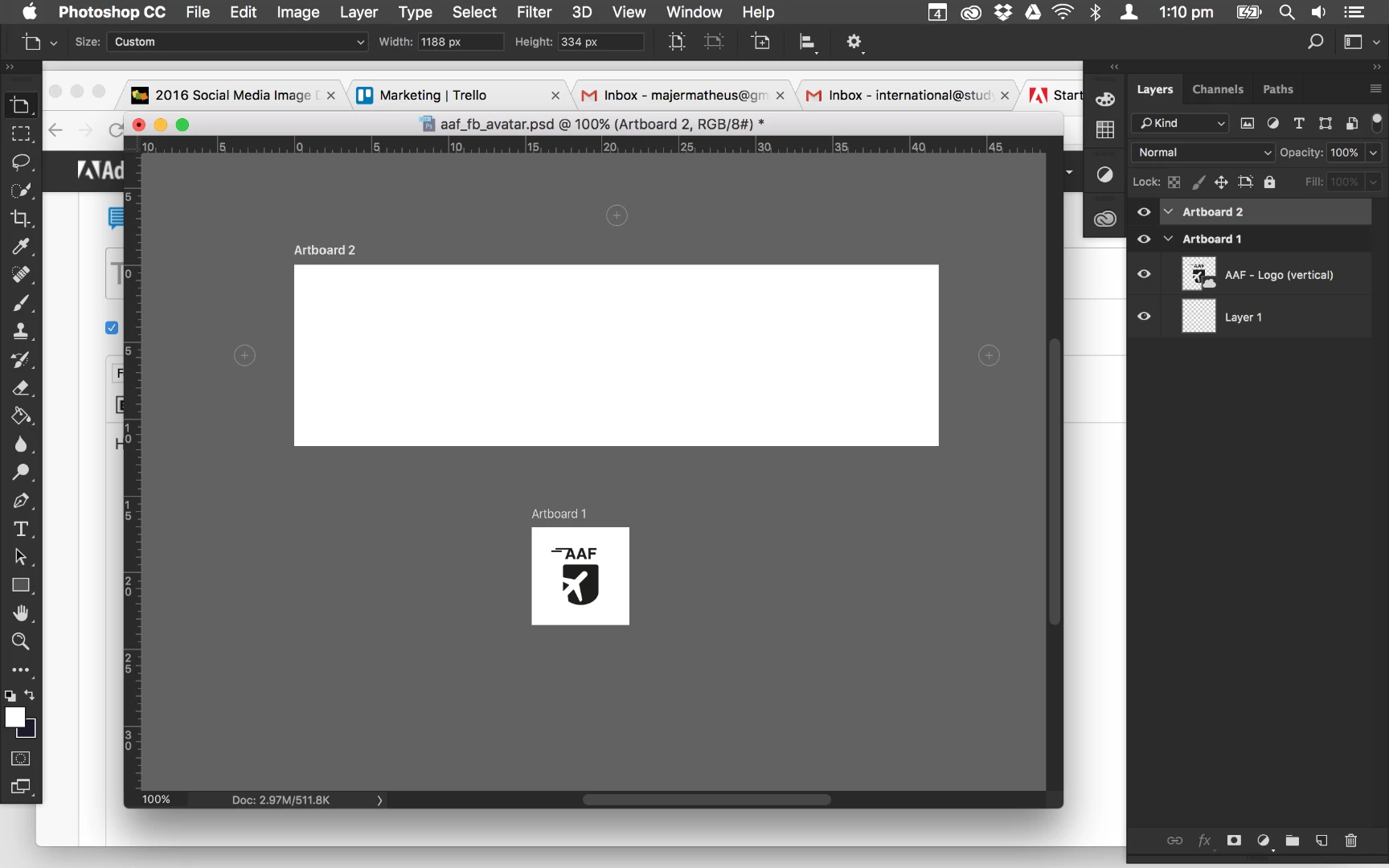
Task: Click the Create new layer icon
Action: pos(1321,841)
